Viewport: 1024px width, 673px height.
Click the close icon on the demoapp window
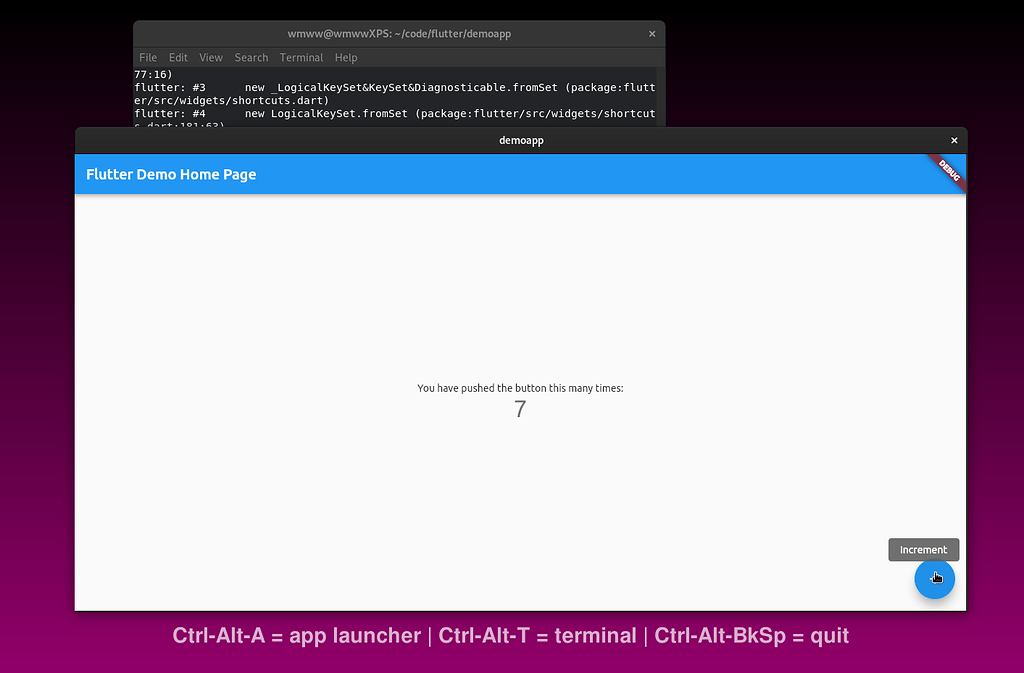click(953, 140)
